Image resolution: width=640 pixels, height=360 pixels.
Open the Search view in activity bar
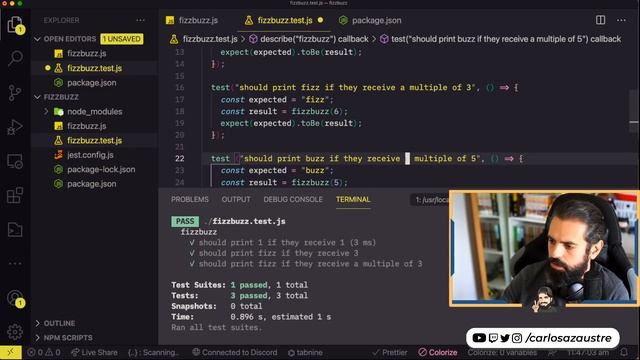(15, 58)
